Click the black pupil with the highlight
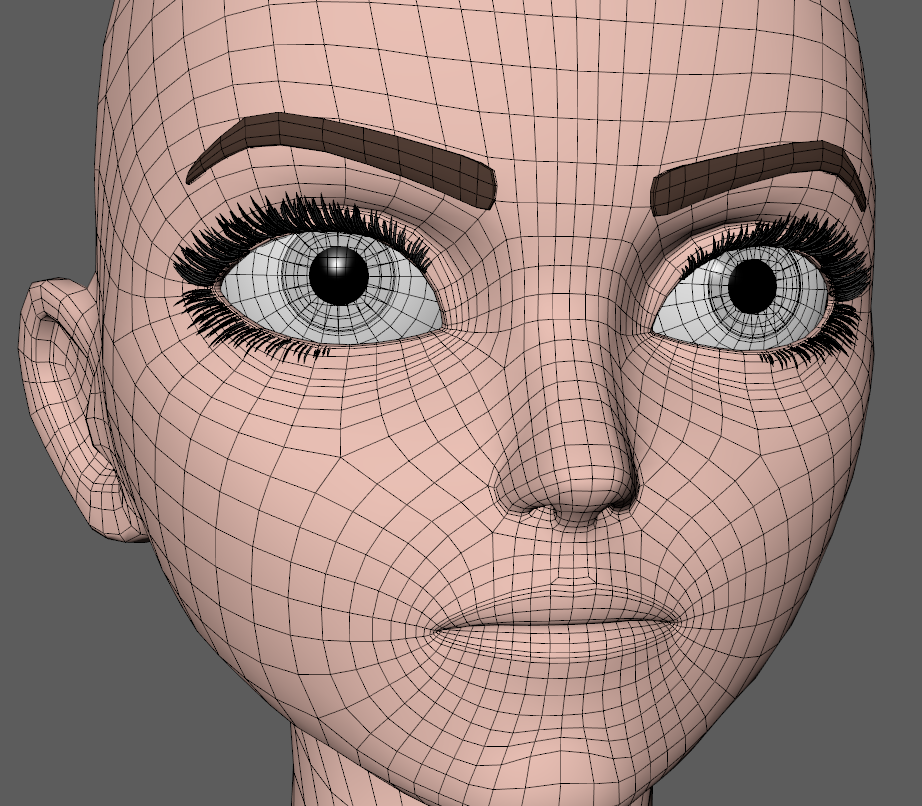 pyautogui.click(x=339, y=276)
